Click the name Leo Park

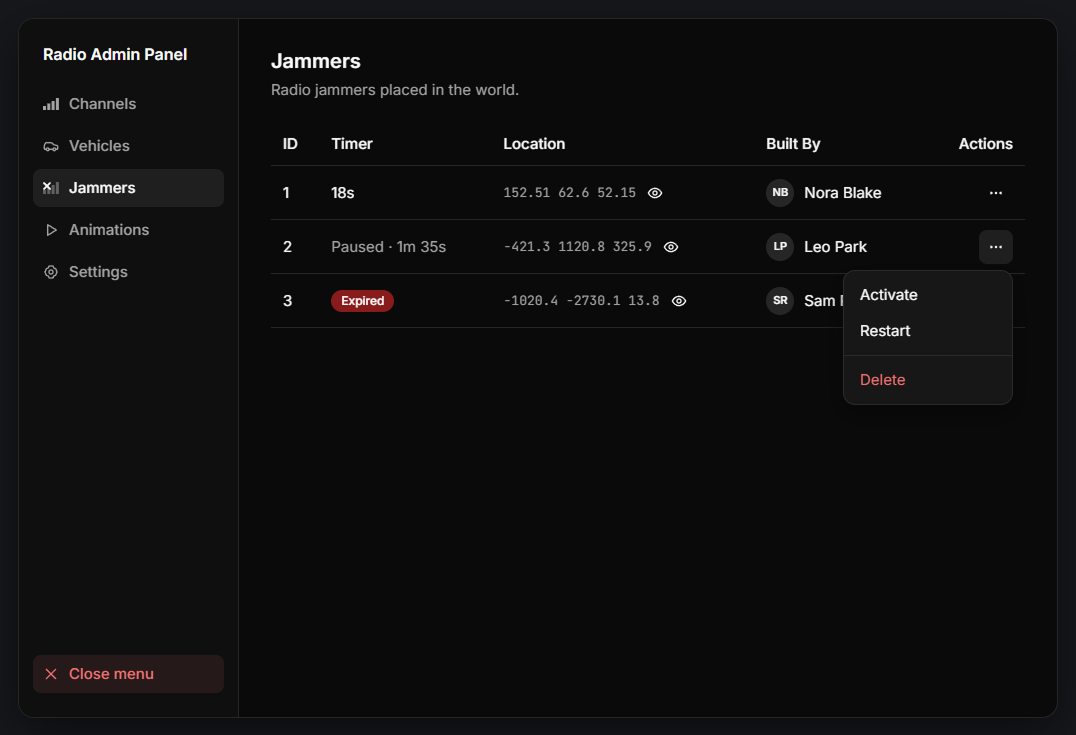tap(835, 247)
